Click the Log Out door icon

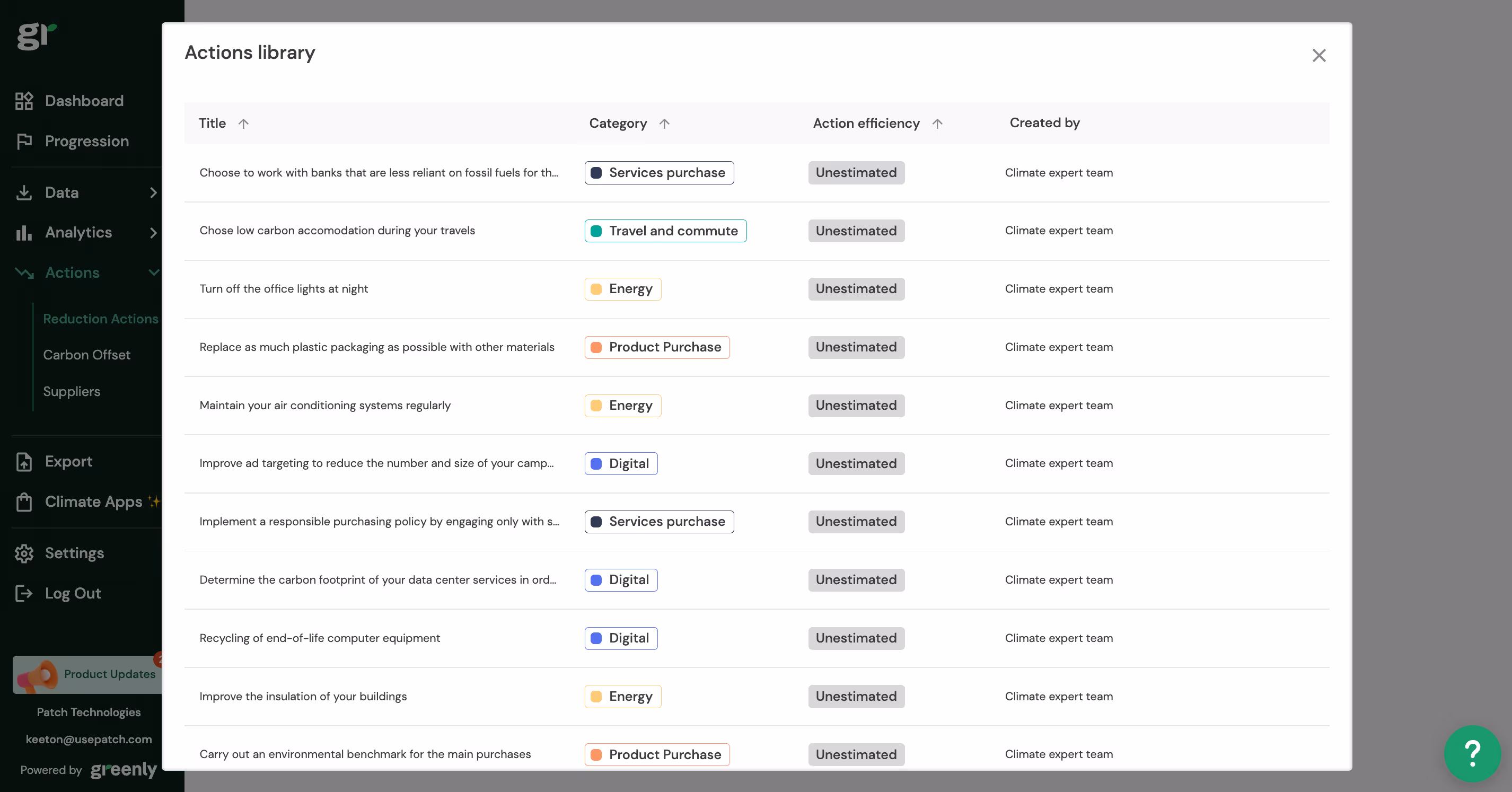click(24, 593)
